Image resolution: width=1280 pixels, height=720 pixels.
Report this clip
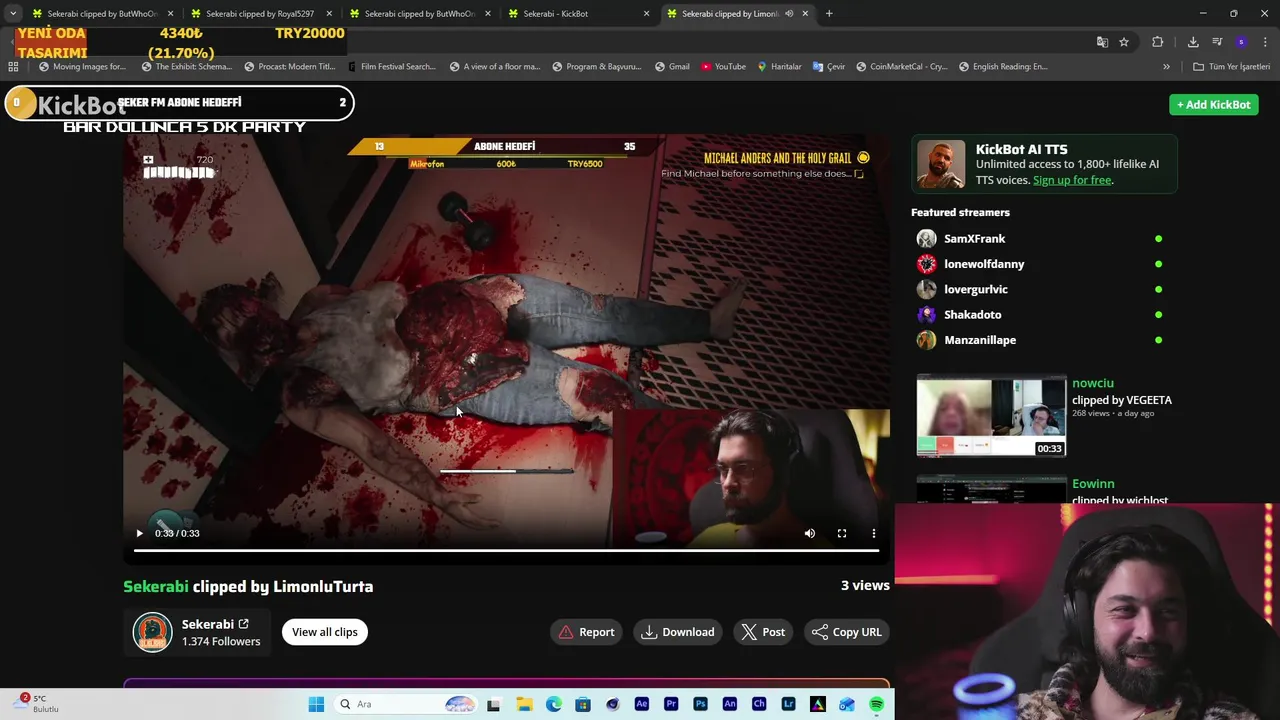pyautogui.click(x=587, y=632)
